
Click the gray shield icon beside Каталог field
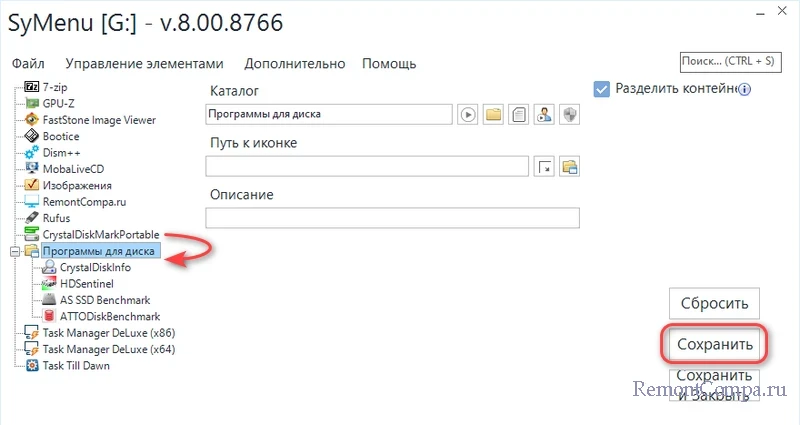[569, 115]
